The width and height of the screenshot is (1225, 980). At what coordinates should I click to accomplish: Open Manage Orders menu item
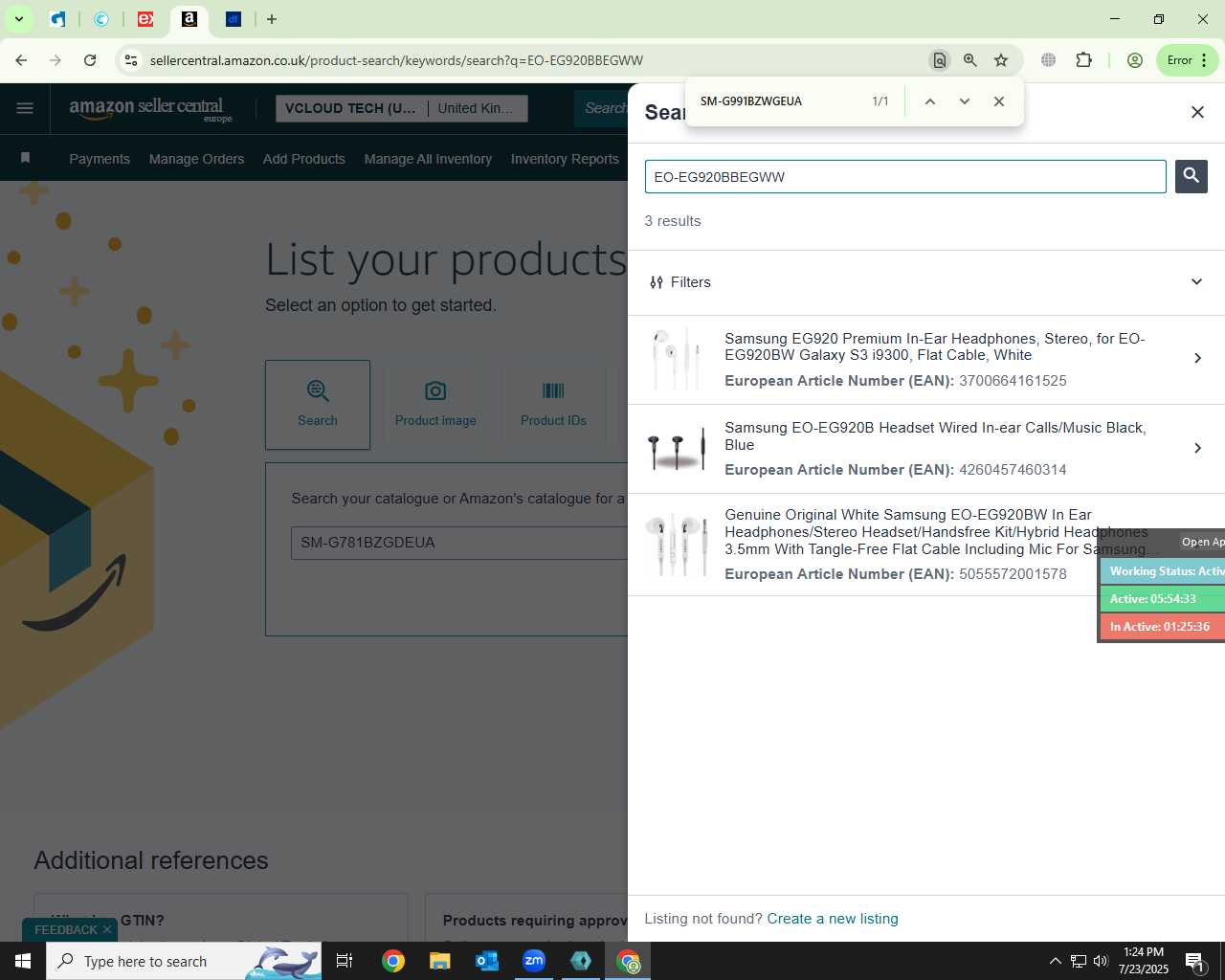[x=196, y=159]
